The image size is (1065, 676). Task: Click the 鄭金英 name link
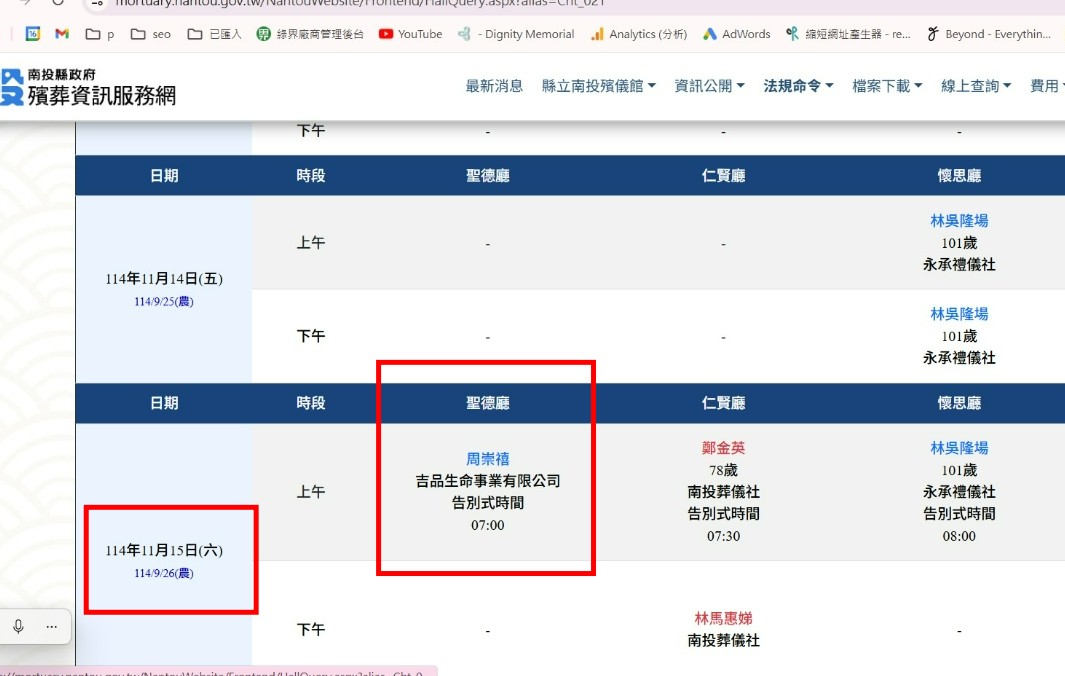723,448
